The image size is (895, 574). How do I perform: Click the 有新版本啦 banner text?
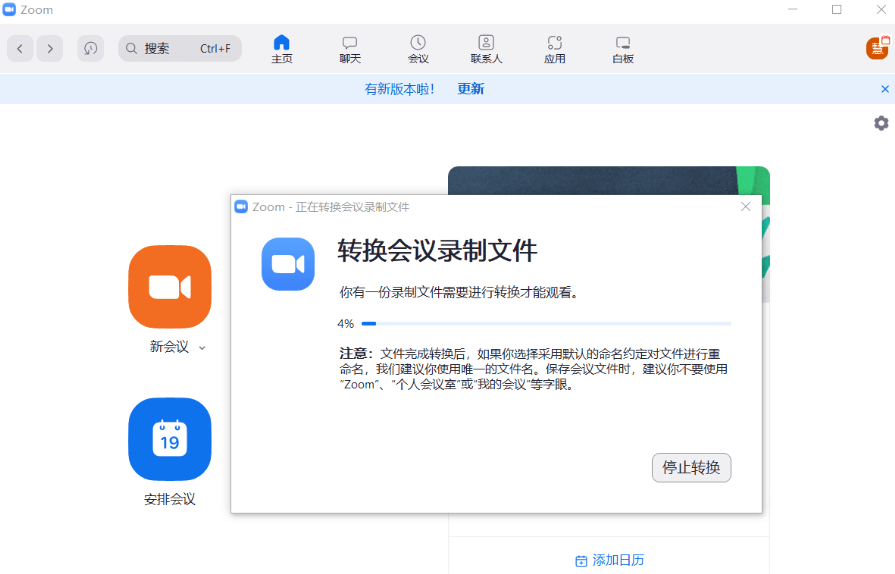click(400, 89)
